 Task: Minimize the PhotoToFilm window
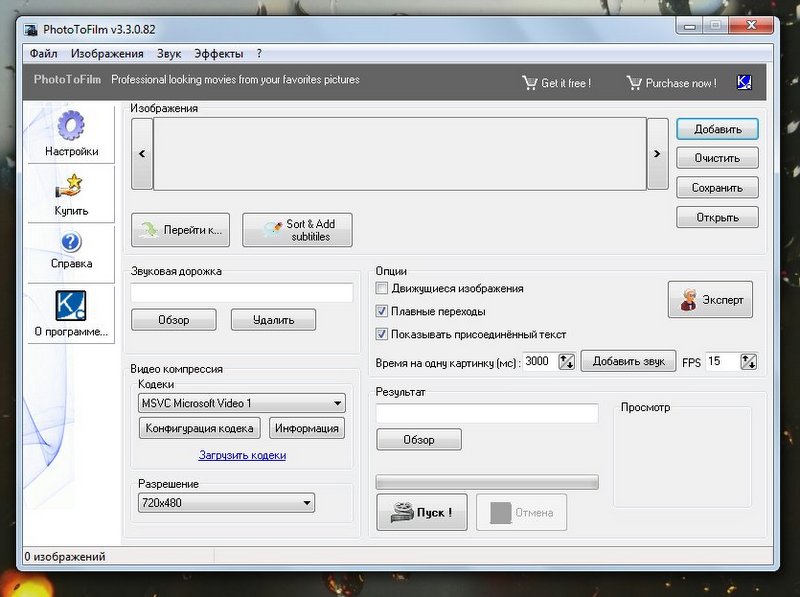click(x=690, y=26)
